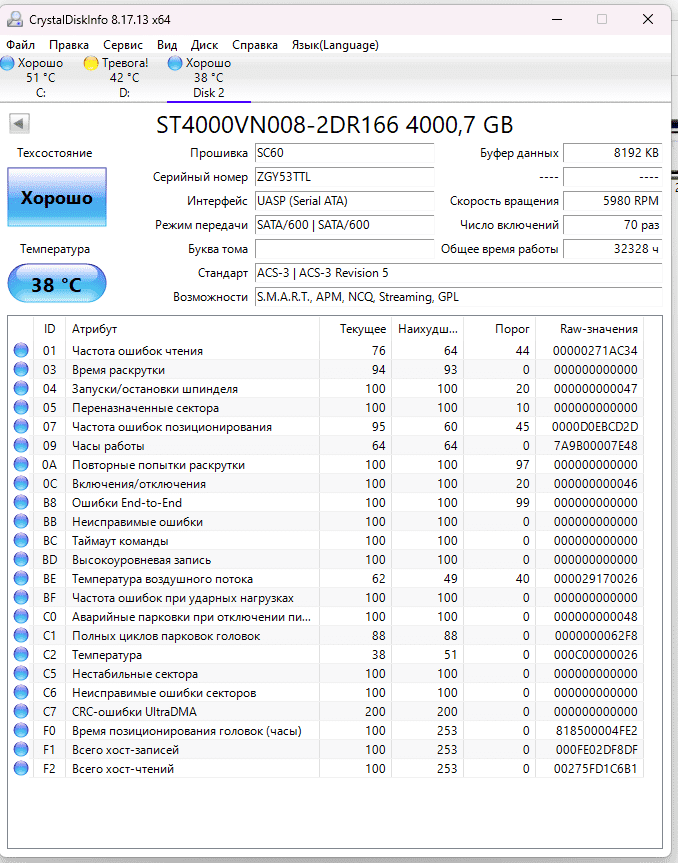678x863 pixels.
Task: Expand the Диск menu
Action: coord(204,45)
